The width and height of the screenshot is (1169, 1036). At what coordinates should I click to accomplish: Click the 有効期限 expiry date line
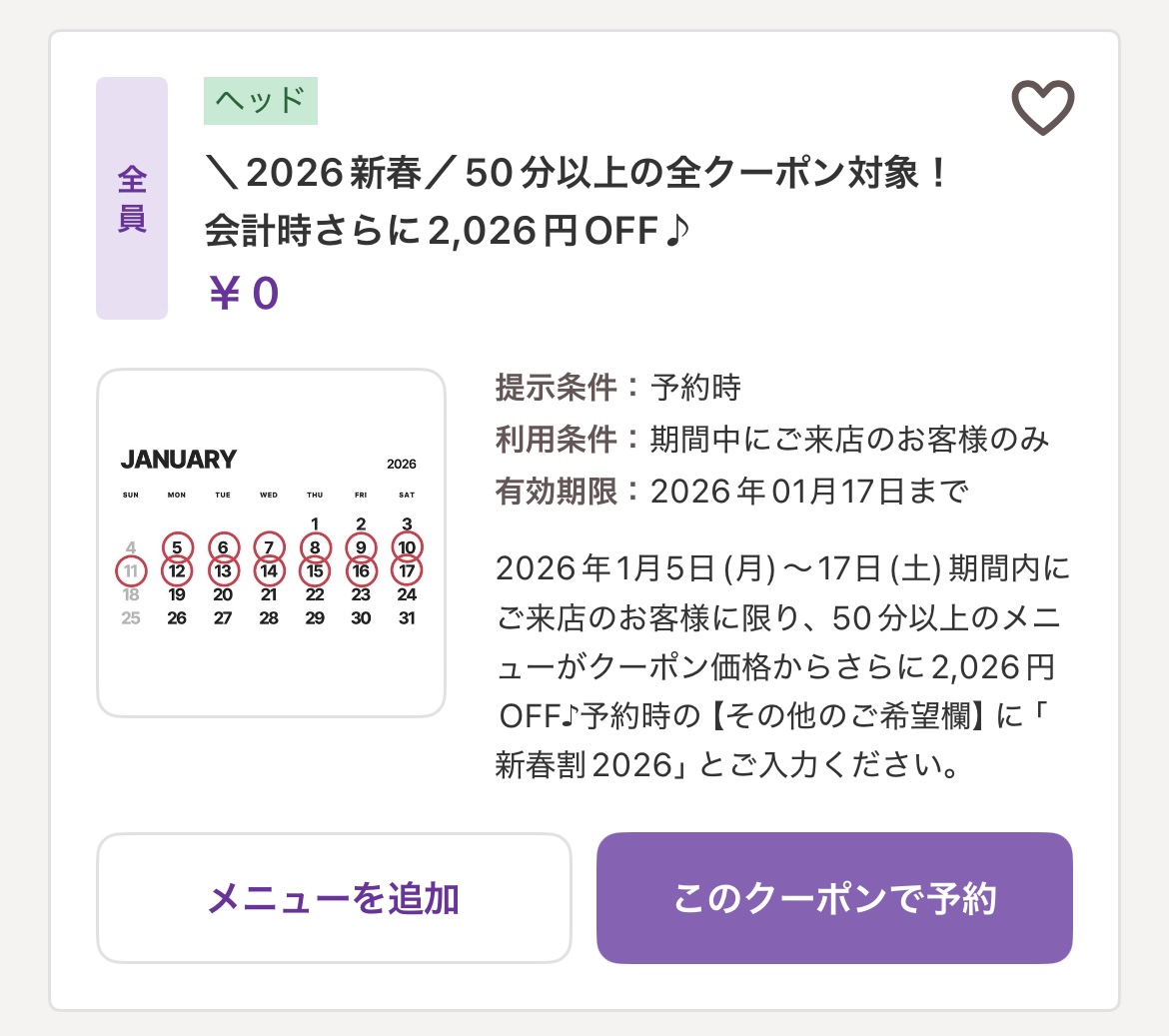click(731, 492)
